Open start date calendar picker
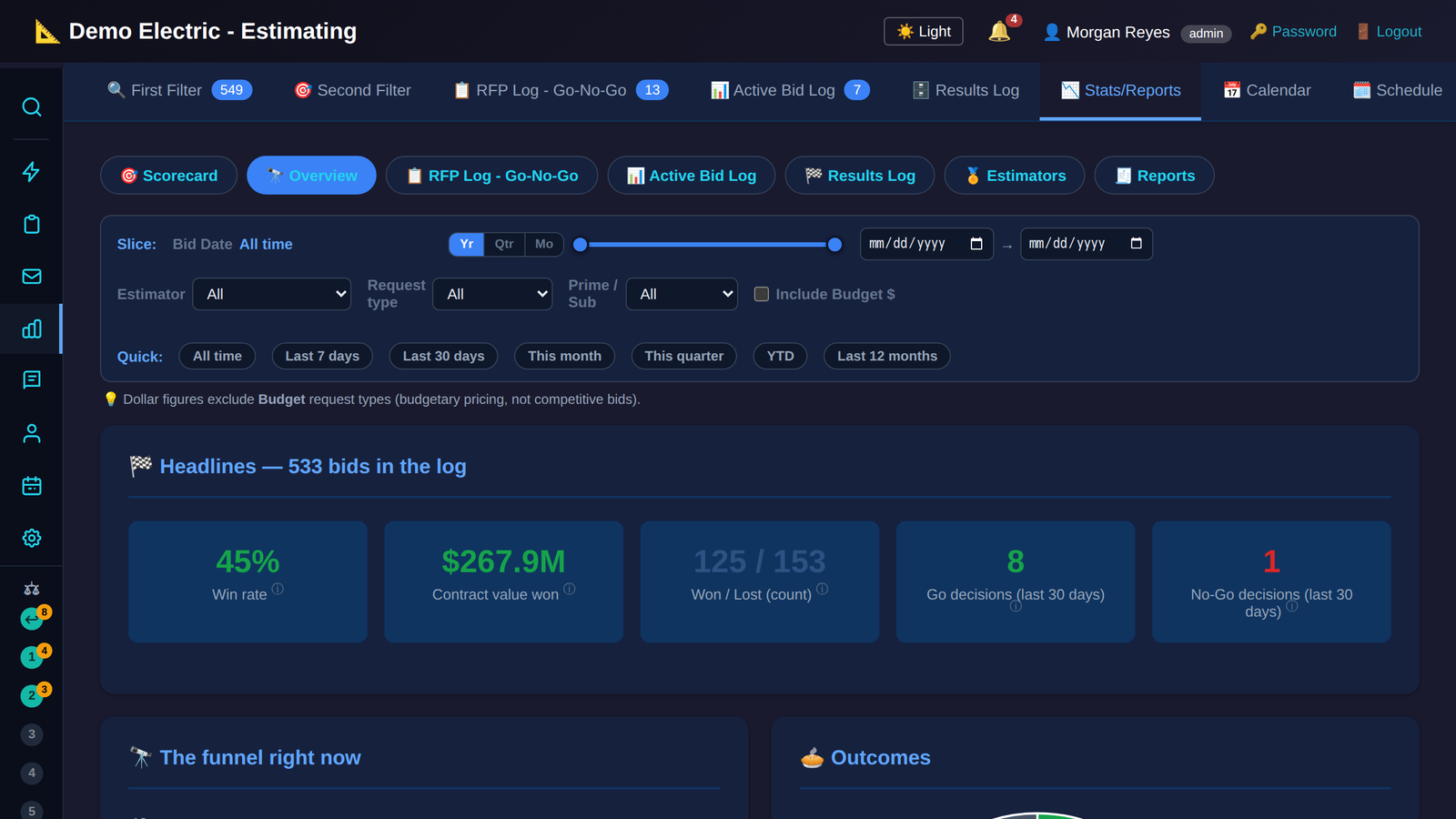1456x819 pixels. coord(976,244)
